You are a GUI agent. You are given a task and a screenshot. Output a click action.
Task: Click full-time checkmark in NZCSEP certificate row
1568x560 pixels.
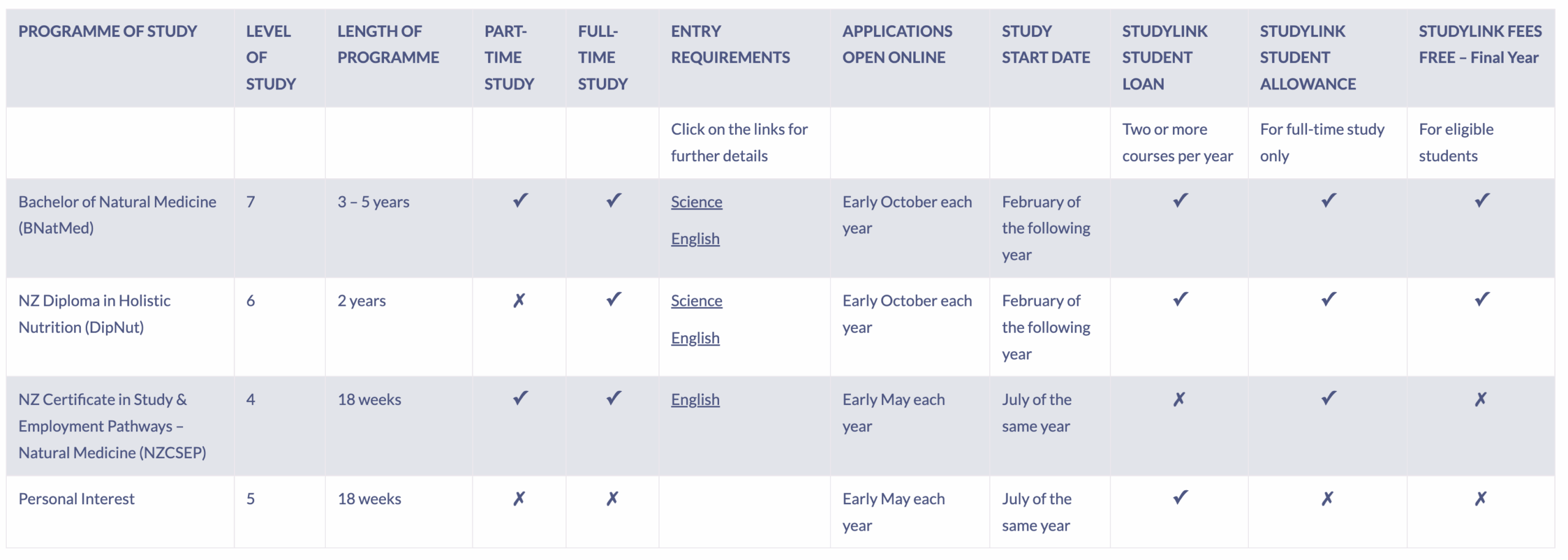pos(613,398)
